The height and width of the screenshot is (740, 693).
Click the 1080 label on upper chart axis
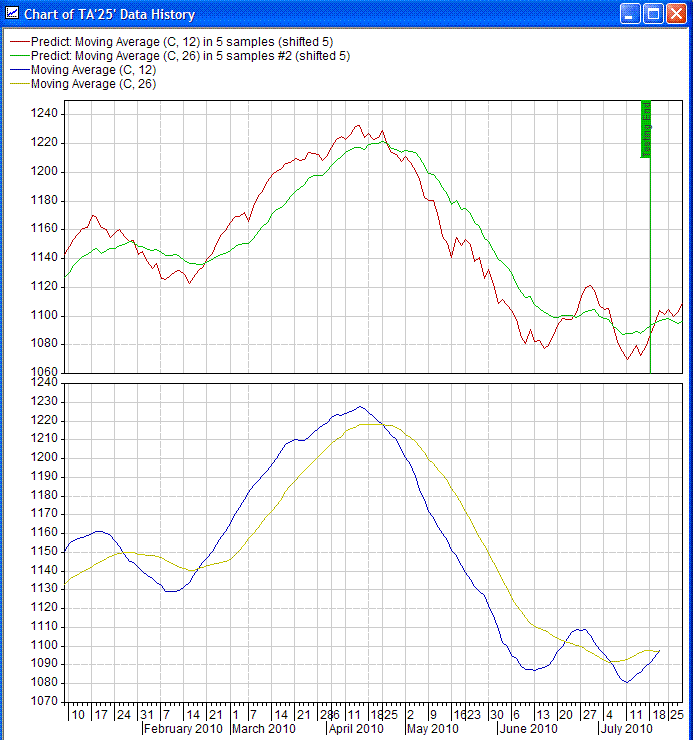[44, 344]
